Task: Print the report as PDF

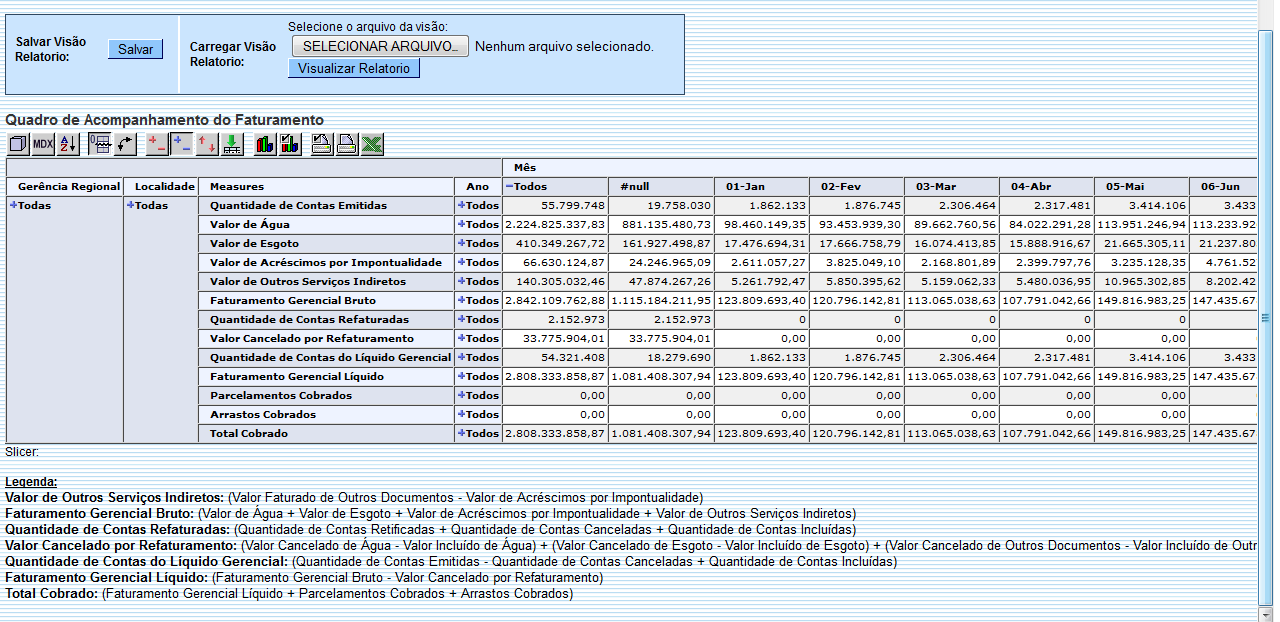Action: 346,144
